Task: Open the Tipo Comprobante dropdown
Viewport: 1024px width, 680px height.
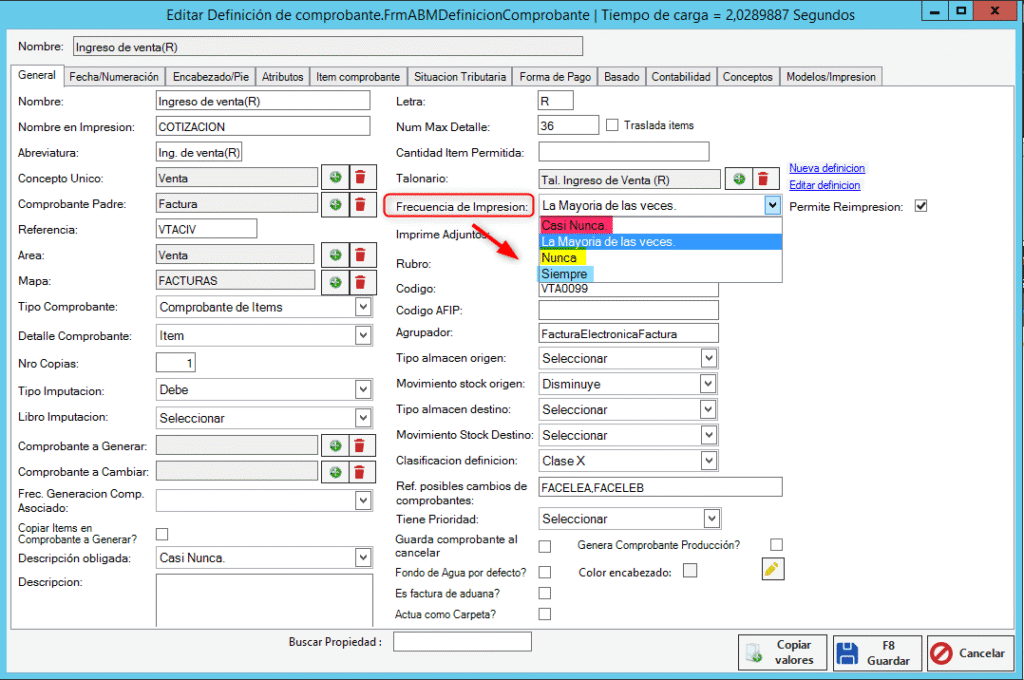Action: click(363, 307)
